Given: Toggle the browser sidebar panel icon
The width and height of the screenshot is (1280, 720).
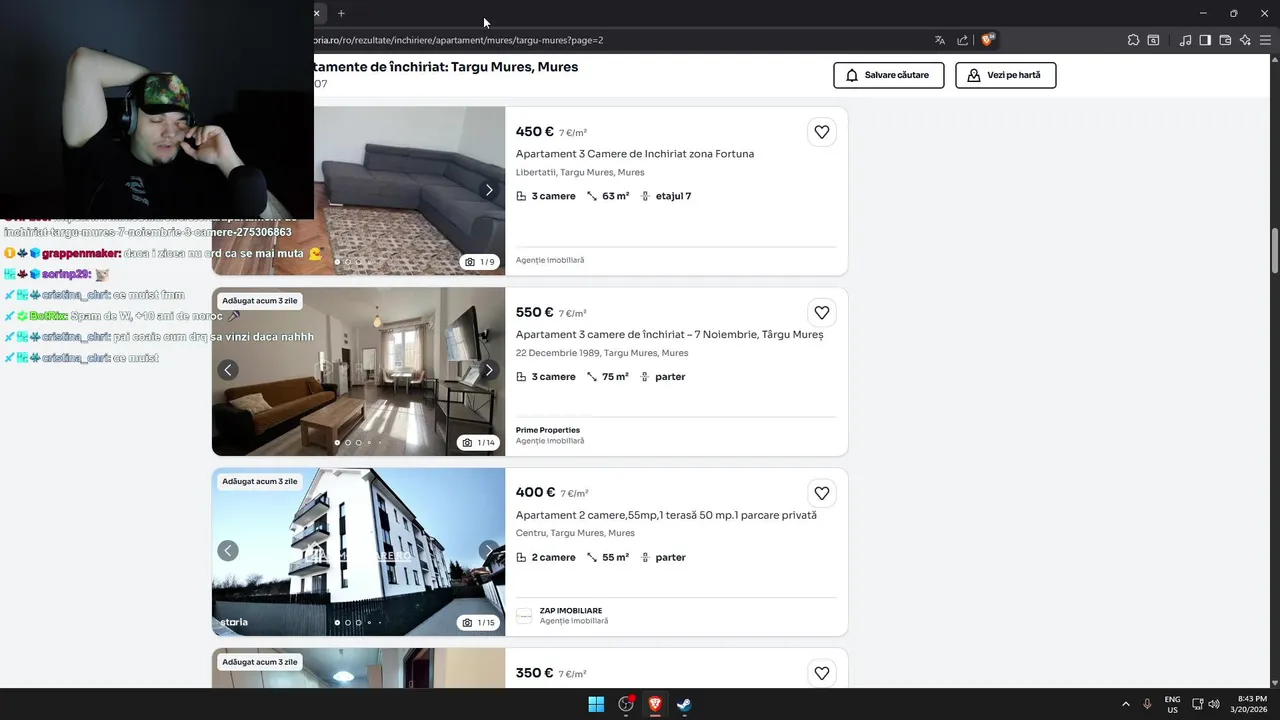Looking at the screenshot, I should coord(1205,40).
